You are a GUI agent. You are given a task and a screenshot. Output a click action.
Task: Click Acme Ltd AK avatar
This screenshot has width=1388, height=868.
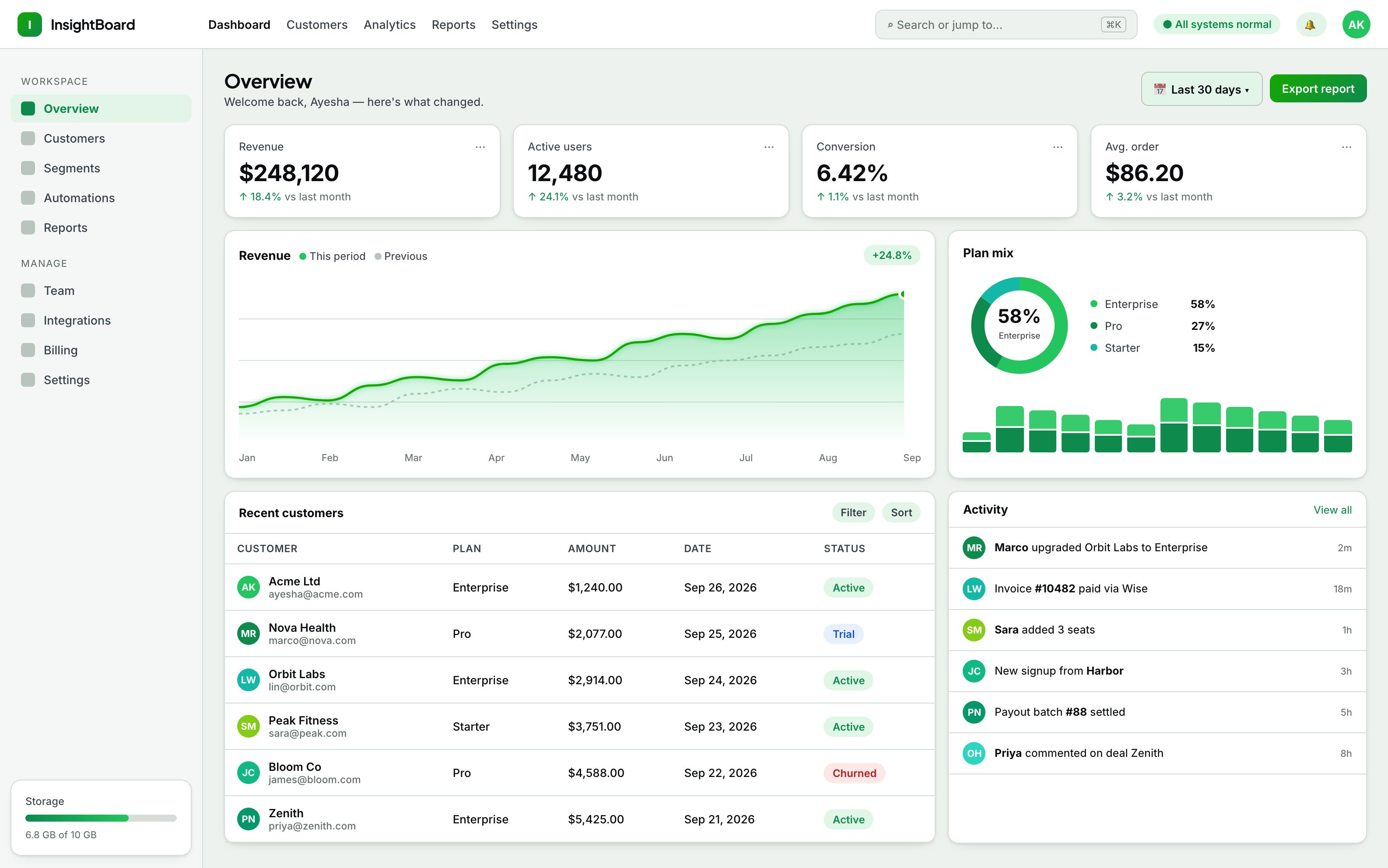[x=249, y=587]
